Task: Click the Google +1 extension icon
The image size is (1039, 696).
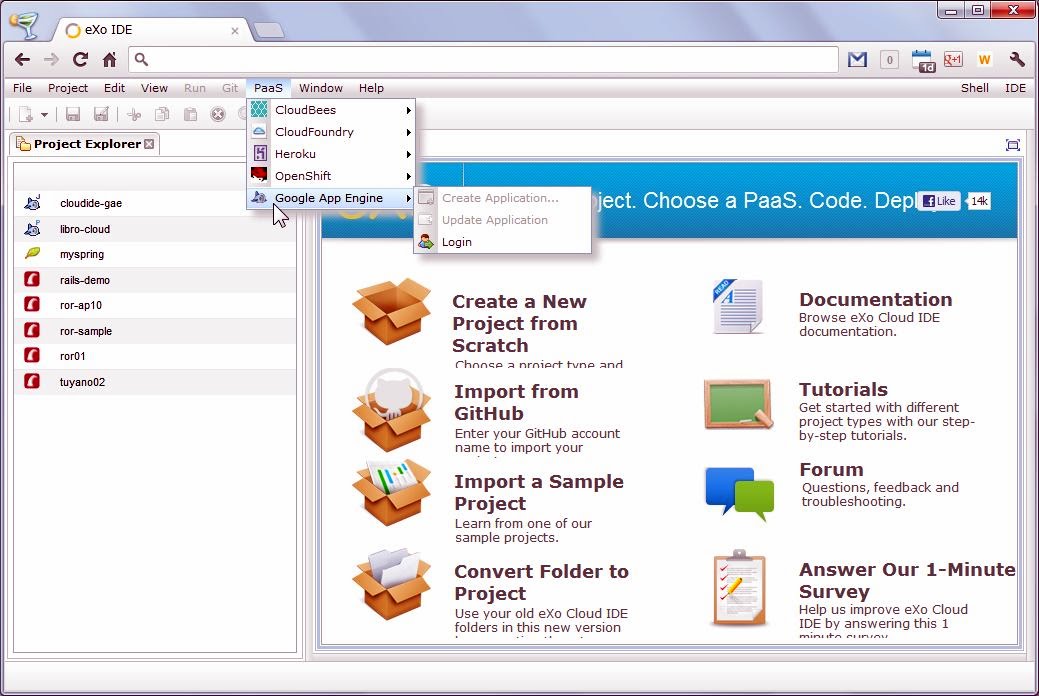Action: 953,60
